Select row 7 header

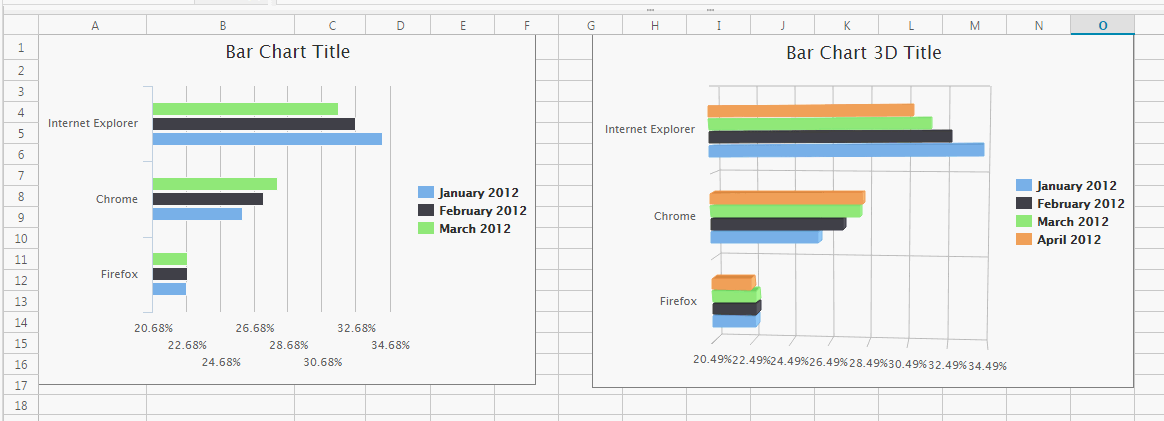pyautogui.click(x=21, y=175)
